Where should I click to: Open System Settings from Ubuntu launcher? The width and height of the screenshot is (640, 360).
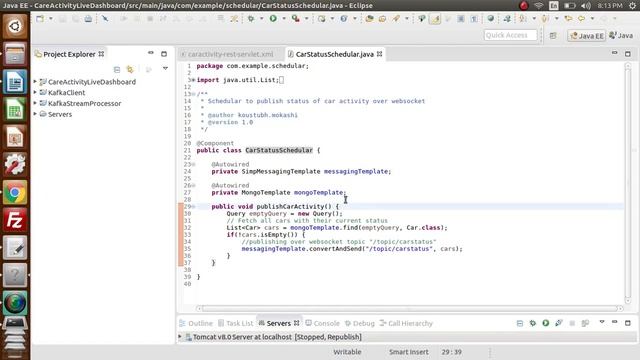[x=15, y=165]
